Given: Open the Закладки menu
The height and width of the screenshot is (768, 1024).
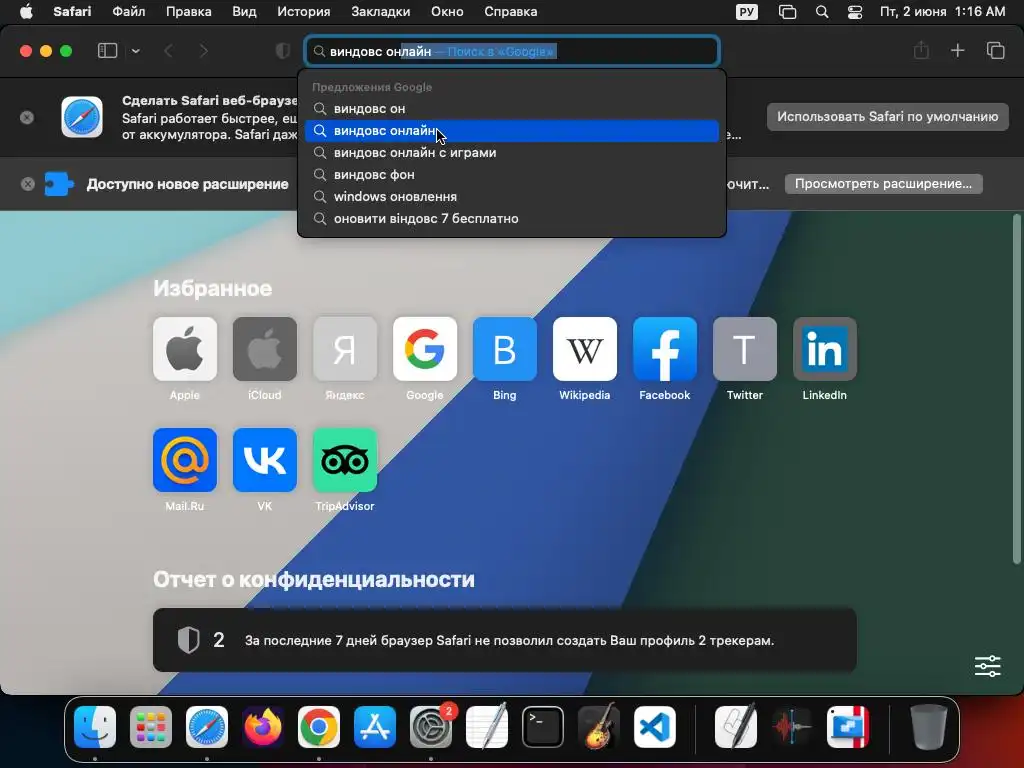Looking at the screenshot, I should pyautogui.click(x=381, y=12).
